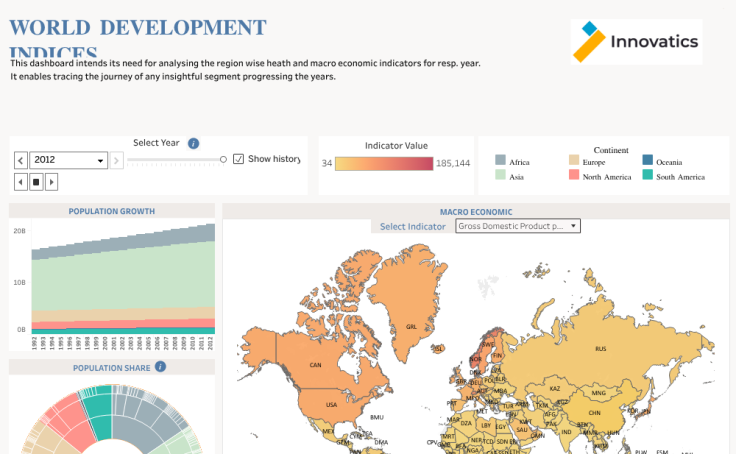
Task: Play the year animation backward
Action: (20, 181)
